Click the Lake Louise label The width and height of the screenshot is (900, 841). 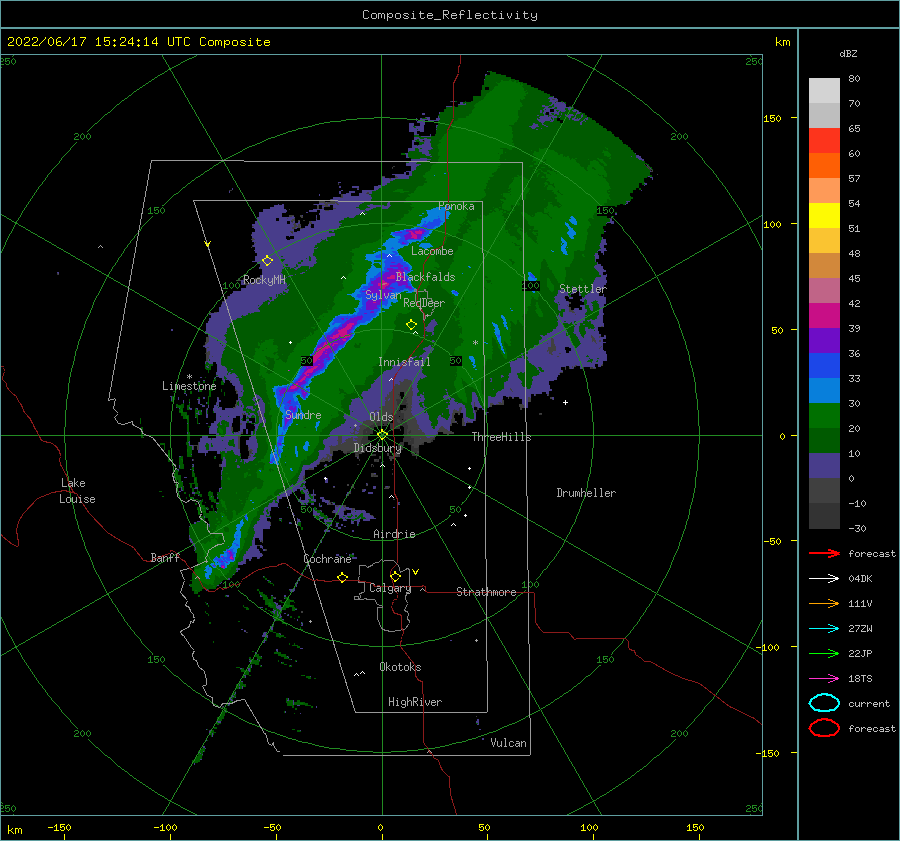coord(78,491)
